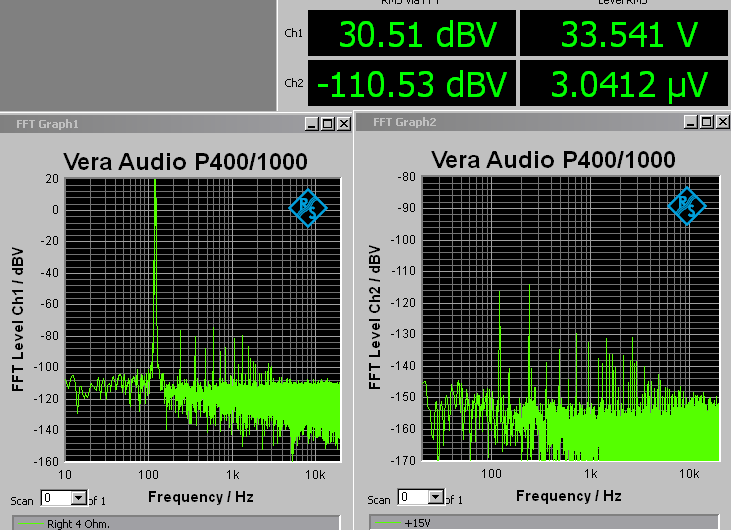Maximize the FFT Graph1 window
This screenshot has height=530, width=731.
328,124
